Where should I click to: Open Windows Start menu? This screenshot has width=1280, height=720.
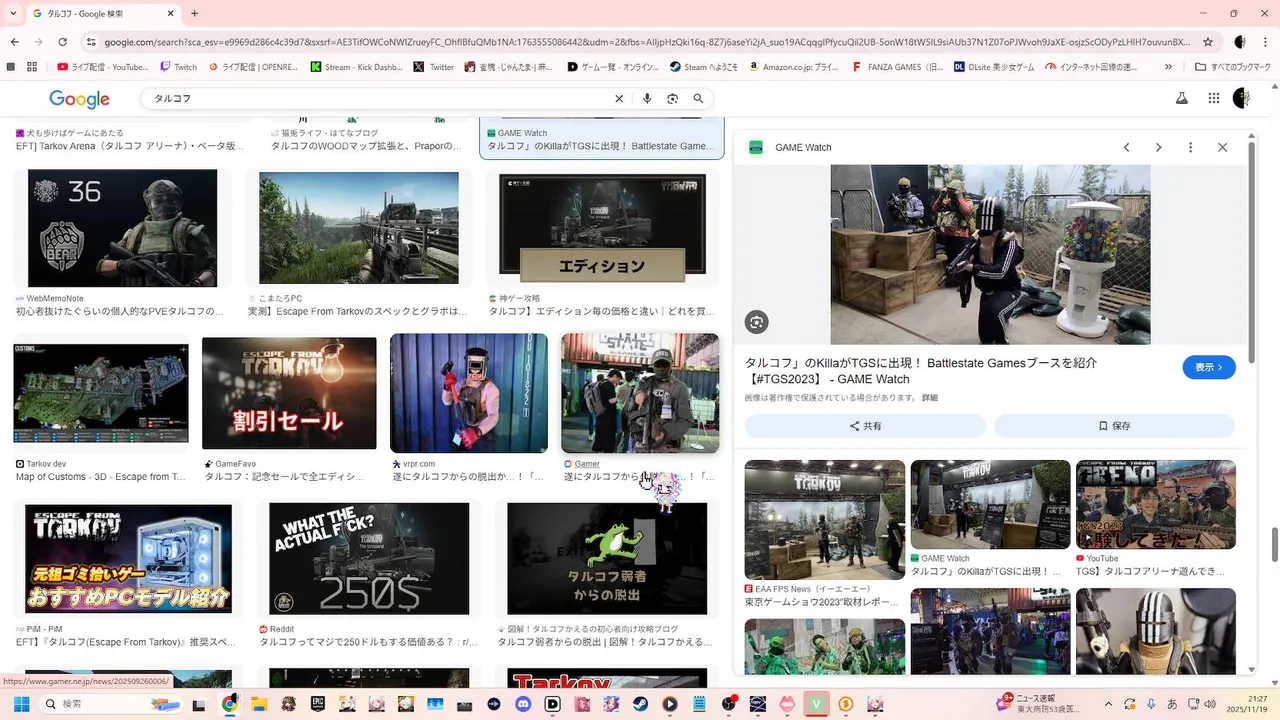pyautogui.click(x=21, y=704)
